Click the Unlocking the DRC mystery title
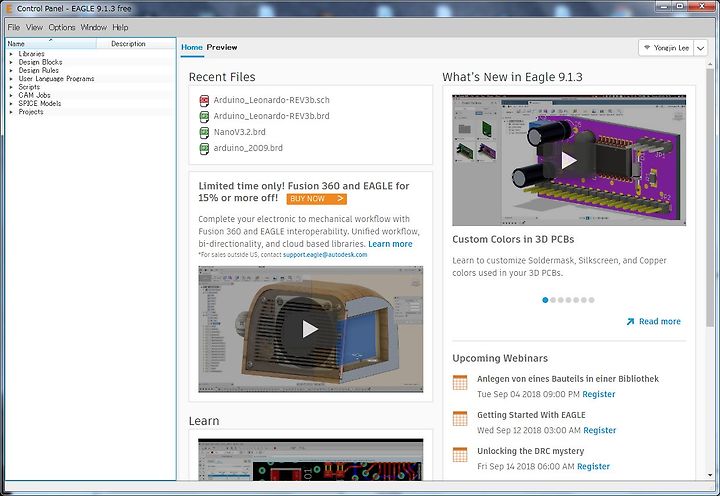Screen dimensions: 720x496 (531, 451)
